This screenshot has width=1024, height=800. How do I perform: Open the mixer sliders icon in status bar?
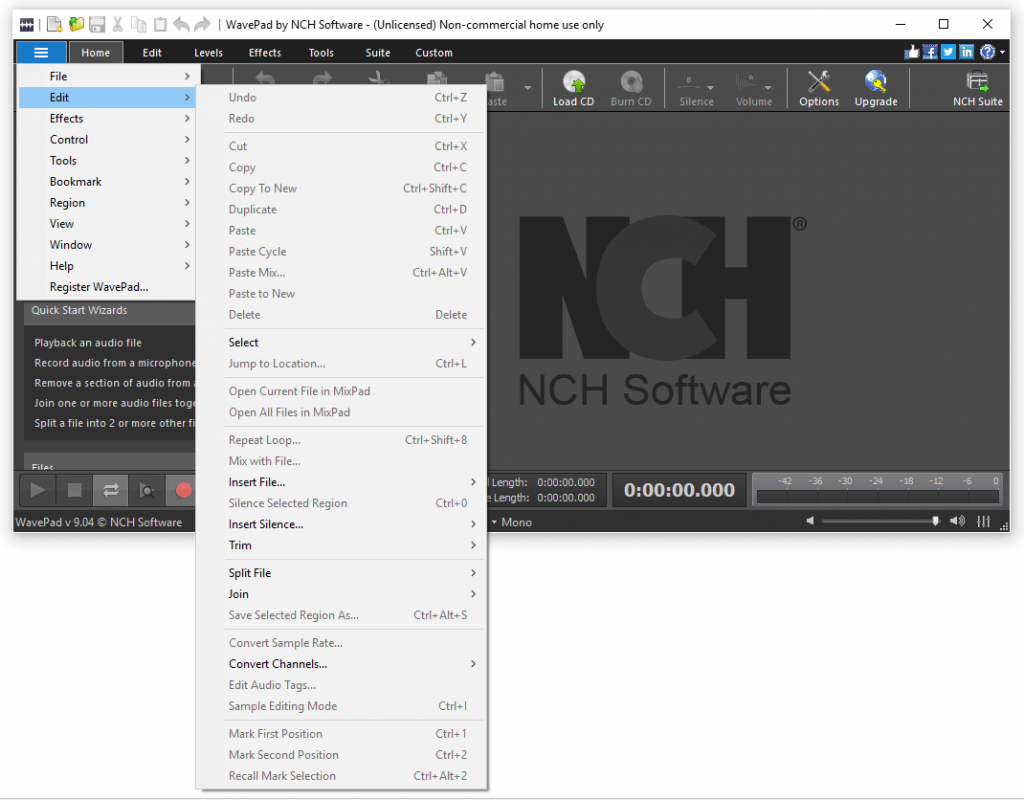click(x=984, y=521)
